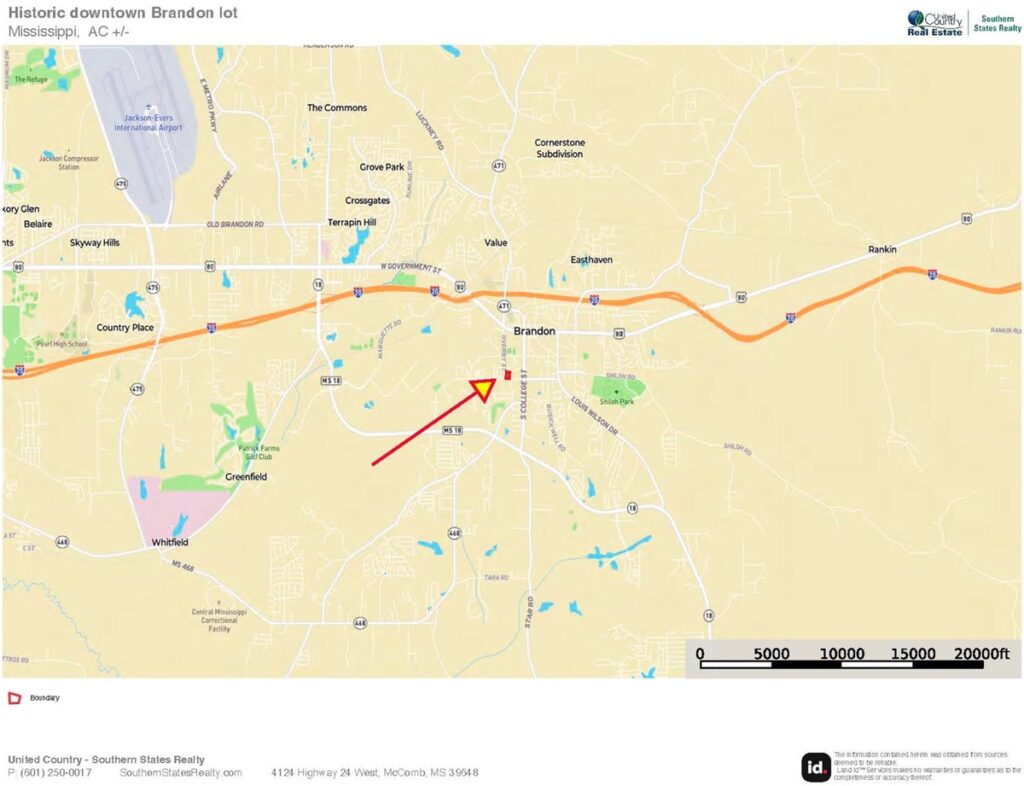
Task: Click the Land id logo badge
Action: 816,765
